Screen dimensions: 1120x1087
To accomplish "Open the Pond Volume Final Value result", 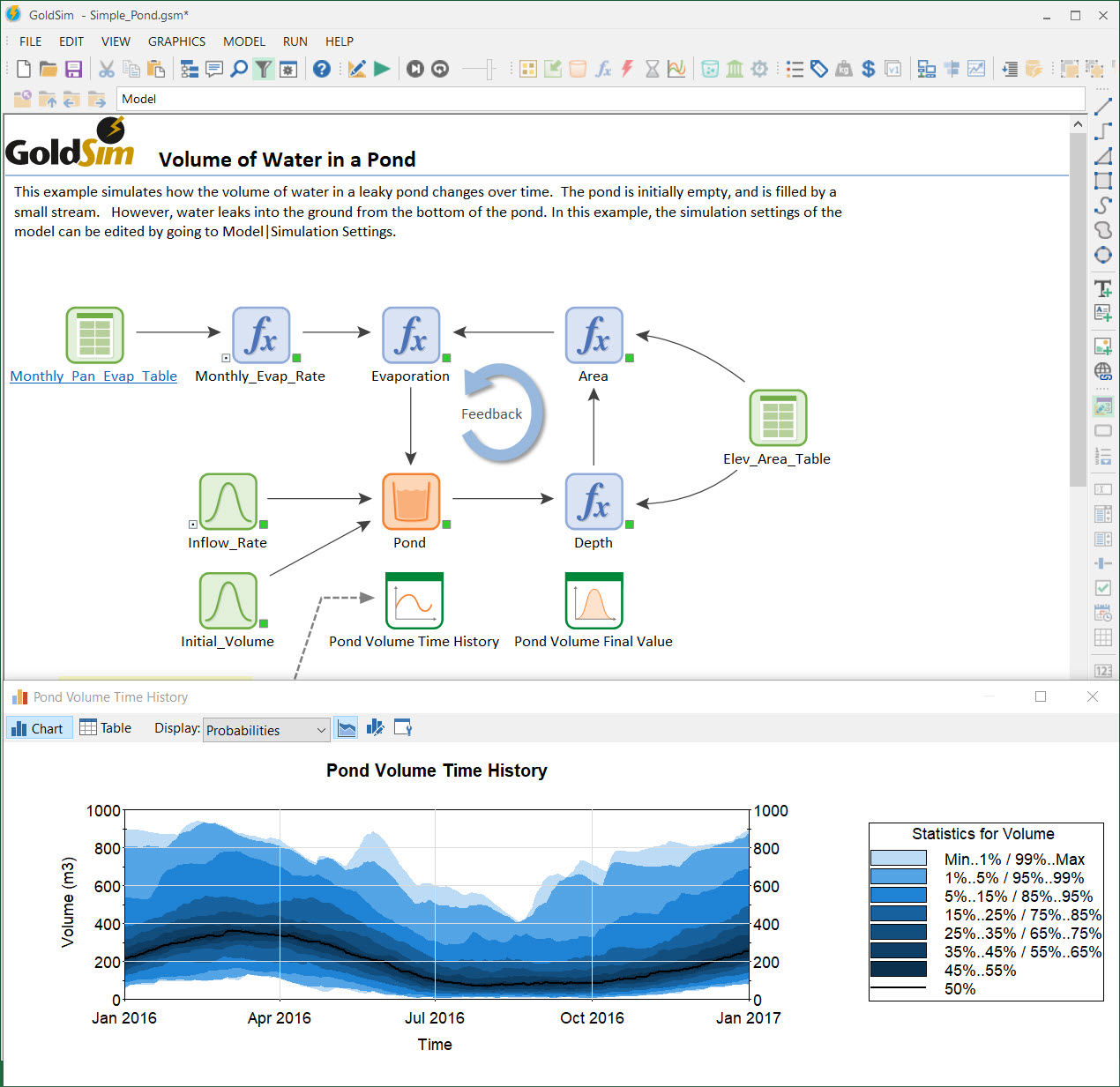I will pos(594,600).
